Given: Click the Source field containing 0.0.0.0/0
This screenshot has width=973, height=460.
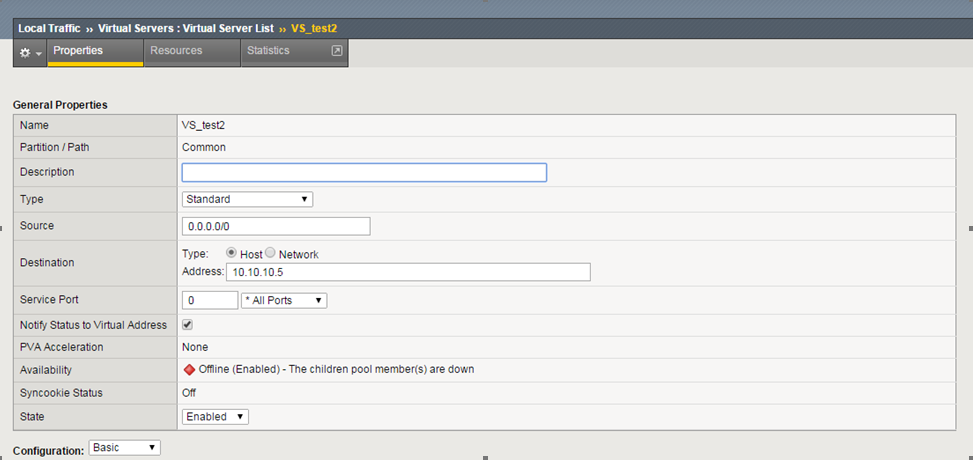Looking at the screenshot, I should pos(276,226).
